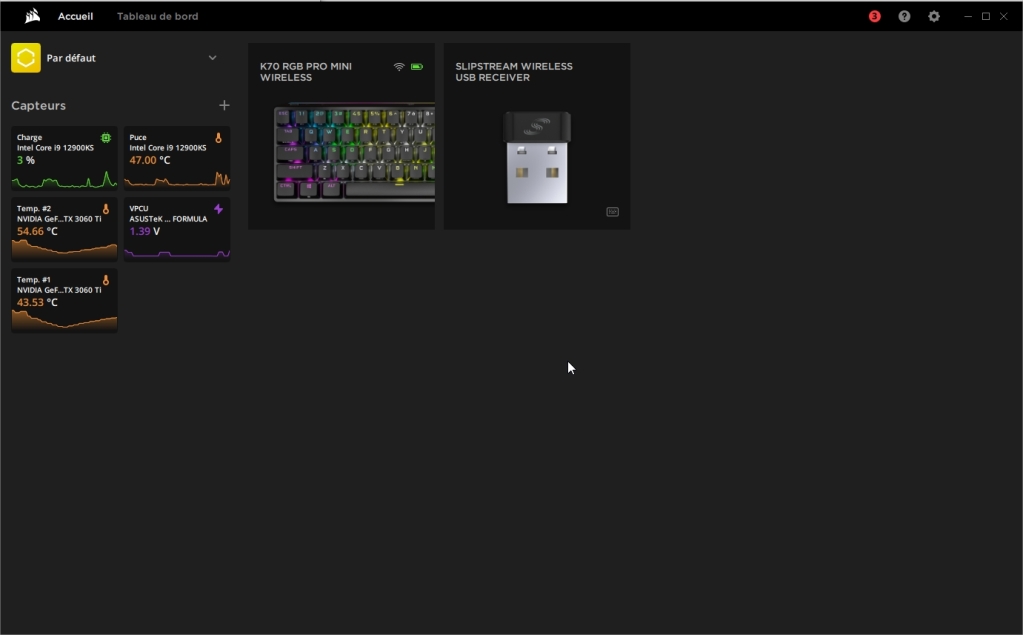Click the Corsair sails logo

32,16
